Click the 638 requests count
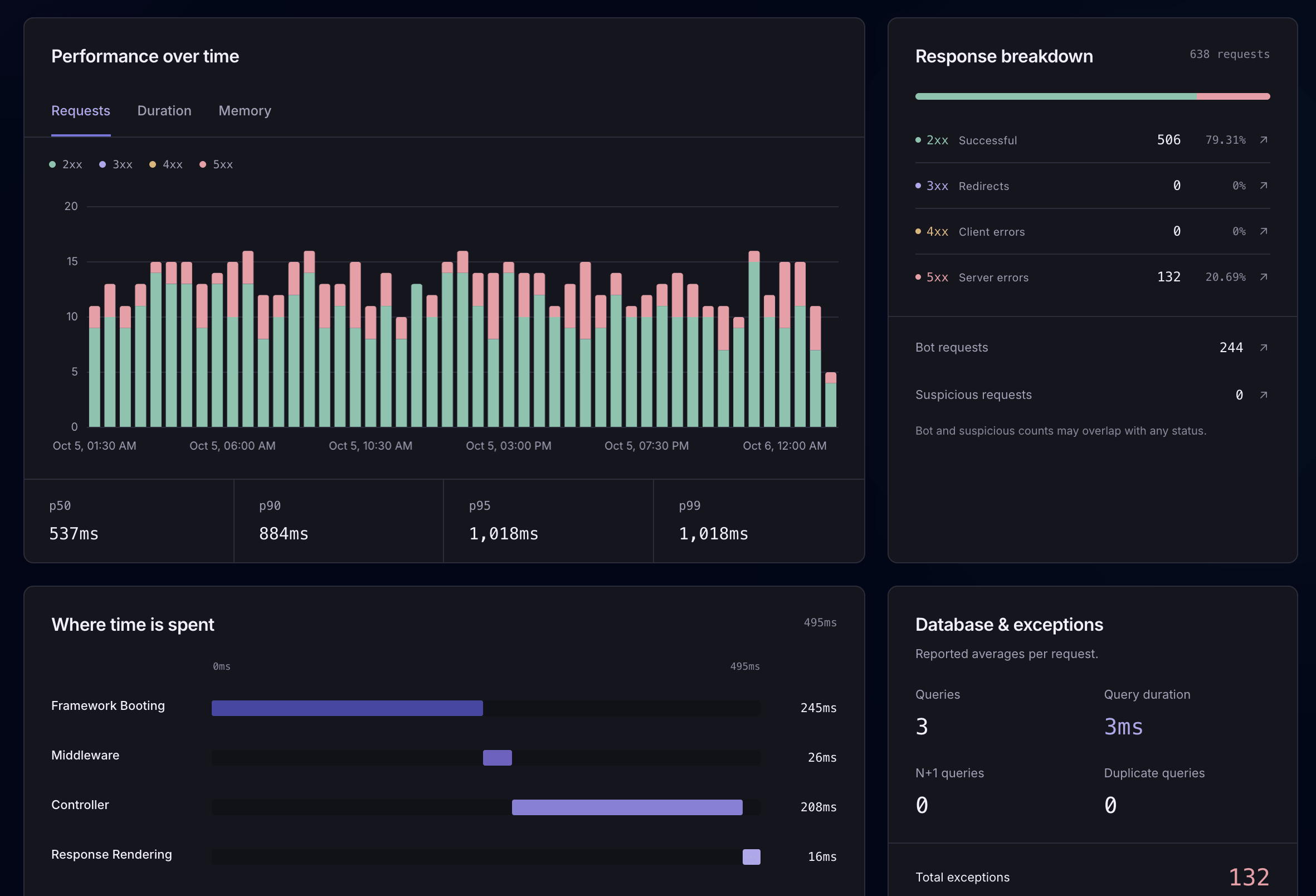Viewport: 1316px width, 896px height. [x=1229, y=55]
